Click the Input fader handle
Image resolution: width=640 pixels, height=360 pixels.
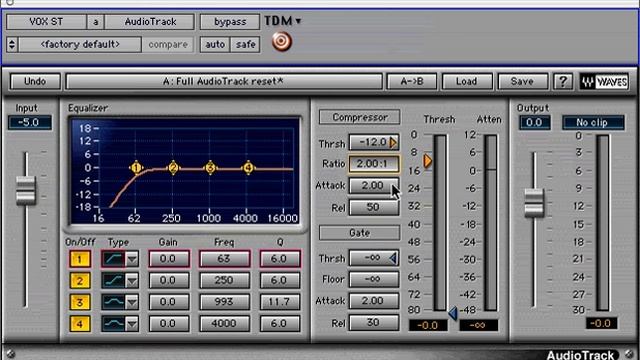click(x=26, y=190)
